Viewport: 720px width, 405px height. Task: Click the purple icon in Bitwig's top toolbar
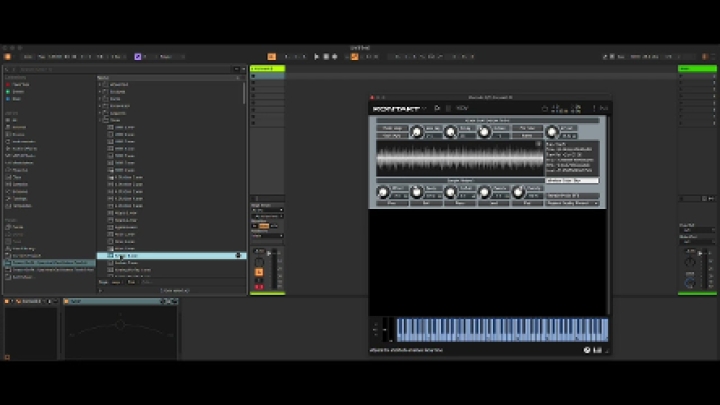[137, 56]
